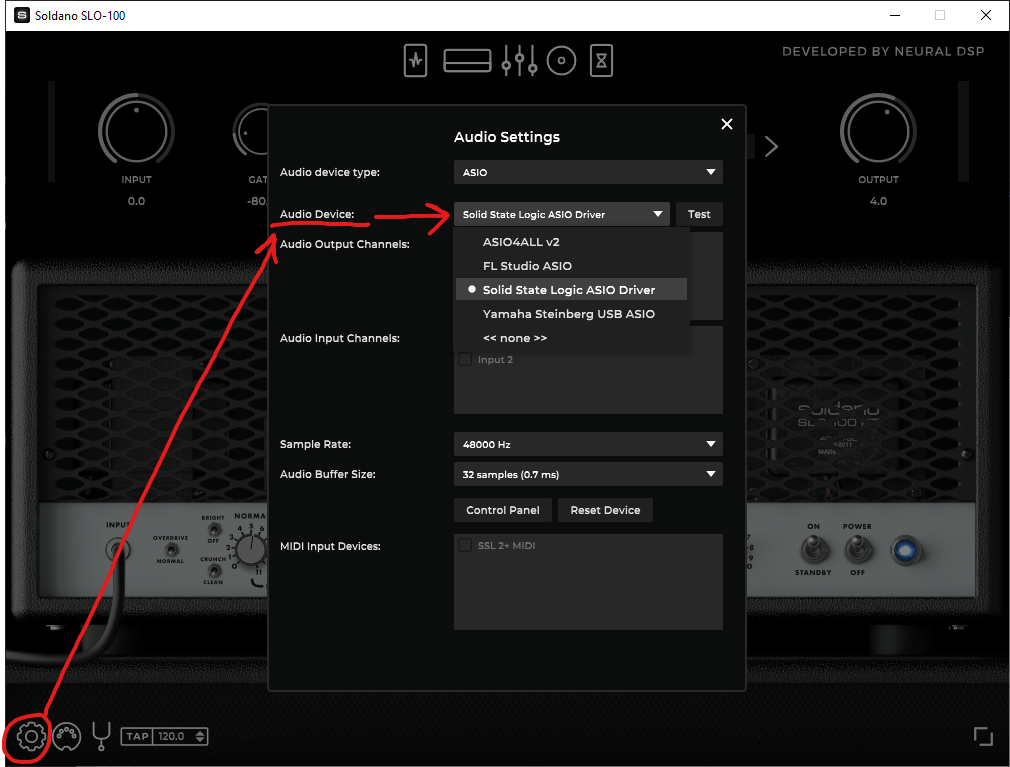Viewport: 1010px width, 767px height.
Task: Select the tempo value 120.0 field
Action: [x=171, y=736]
